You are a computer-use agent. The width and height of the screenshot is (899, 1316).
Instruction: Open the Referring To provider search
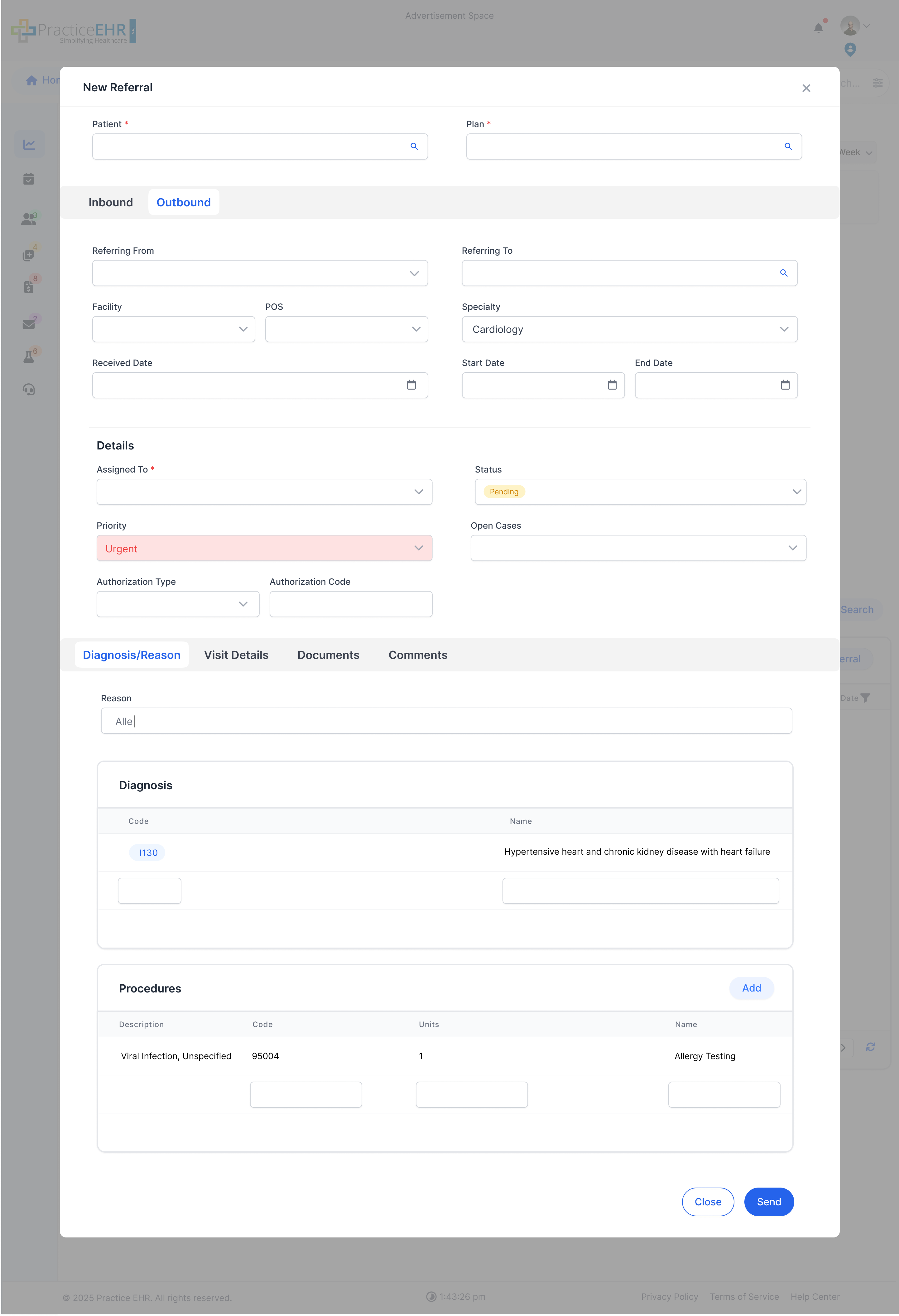click(784, 273)
